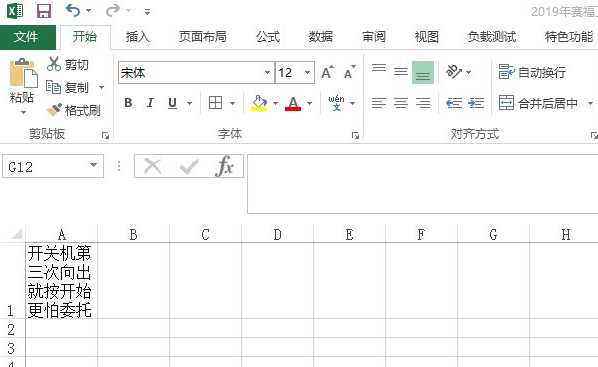Switch to the 开始 (Home) tab
Viewport: 598px width, 367px height.
[x=85, y=37]
